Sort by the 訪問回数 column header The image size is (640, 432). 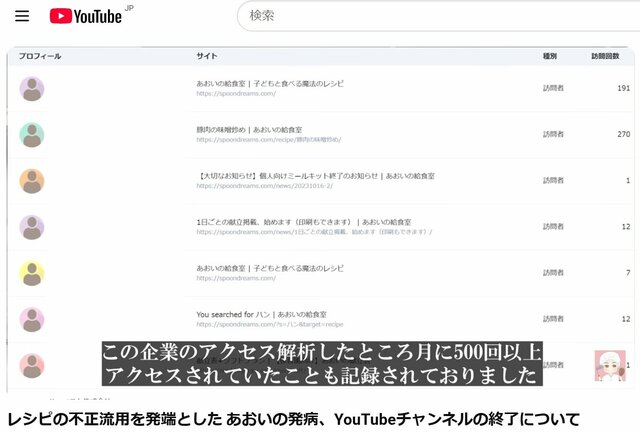[605, 56]
